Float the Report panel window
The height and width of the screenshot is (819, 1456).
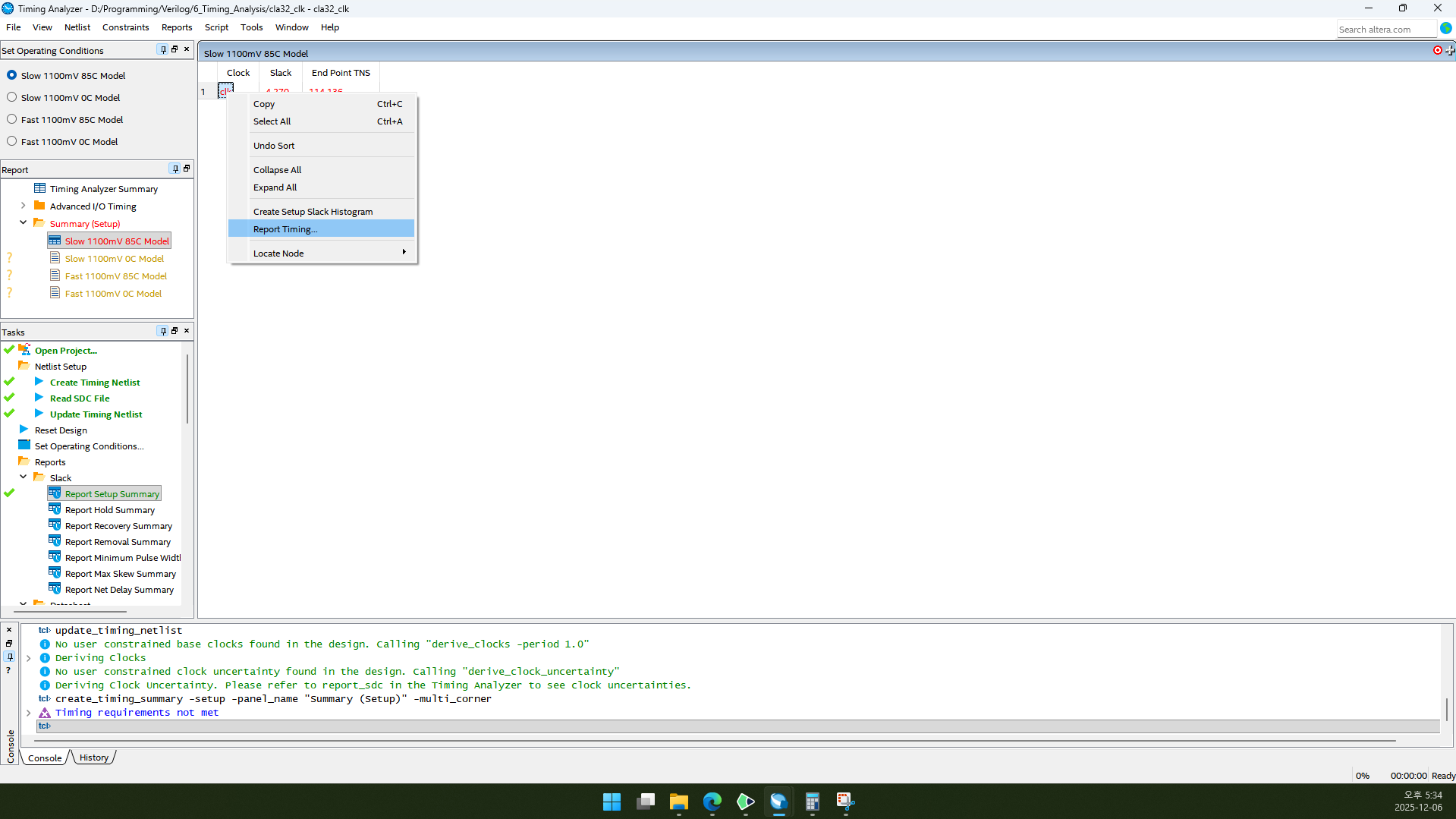coord(187,169)
